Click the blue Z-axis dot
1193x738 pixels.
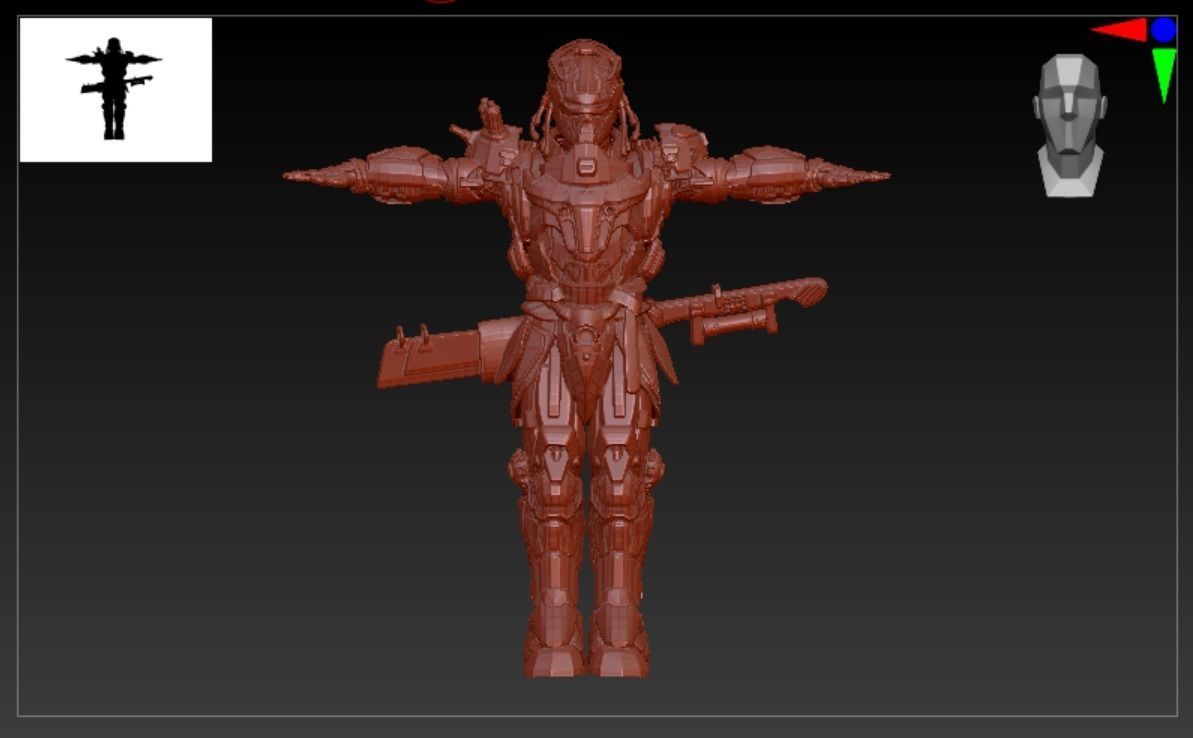tap(1164, 30)
